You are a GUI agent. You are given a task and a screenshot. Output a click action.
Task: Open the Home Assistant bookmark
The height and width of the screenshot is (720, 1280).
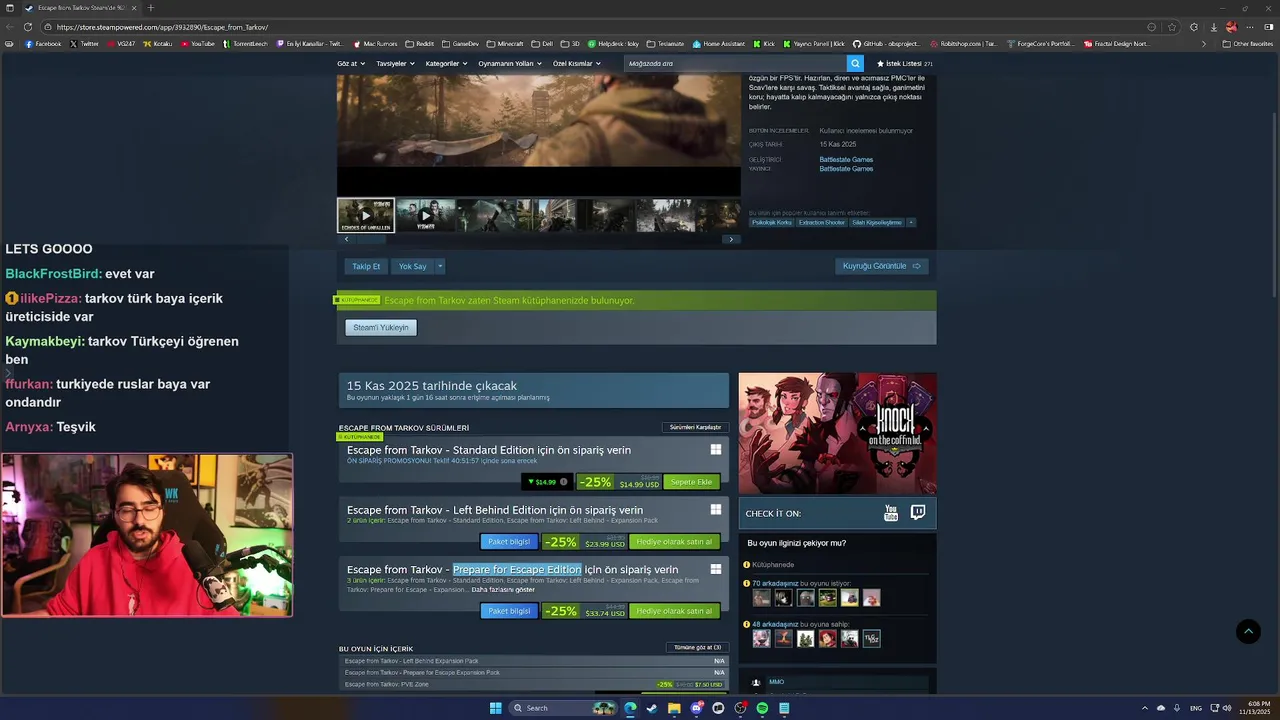(719, 44)
